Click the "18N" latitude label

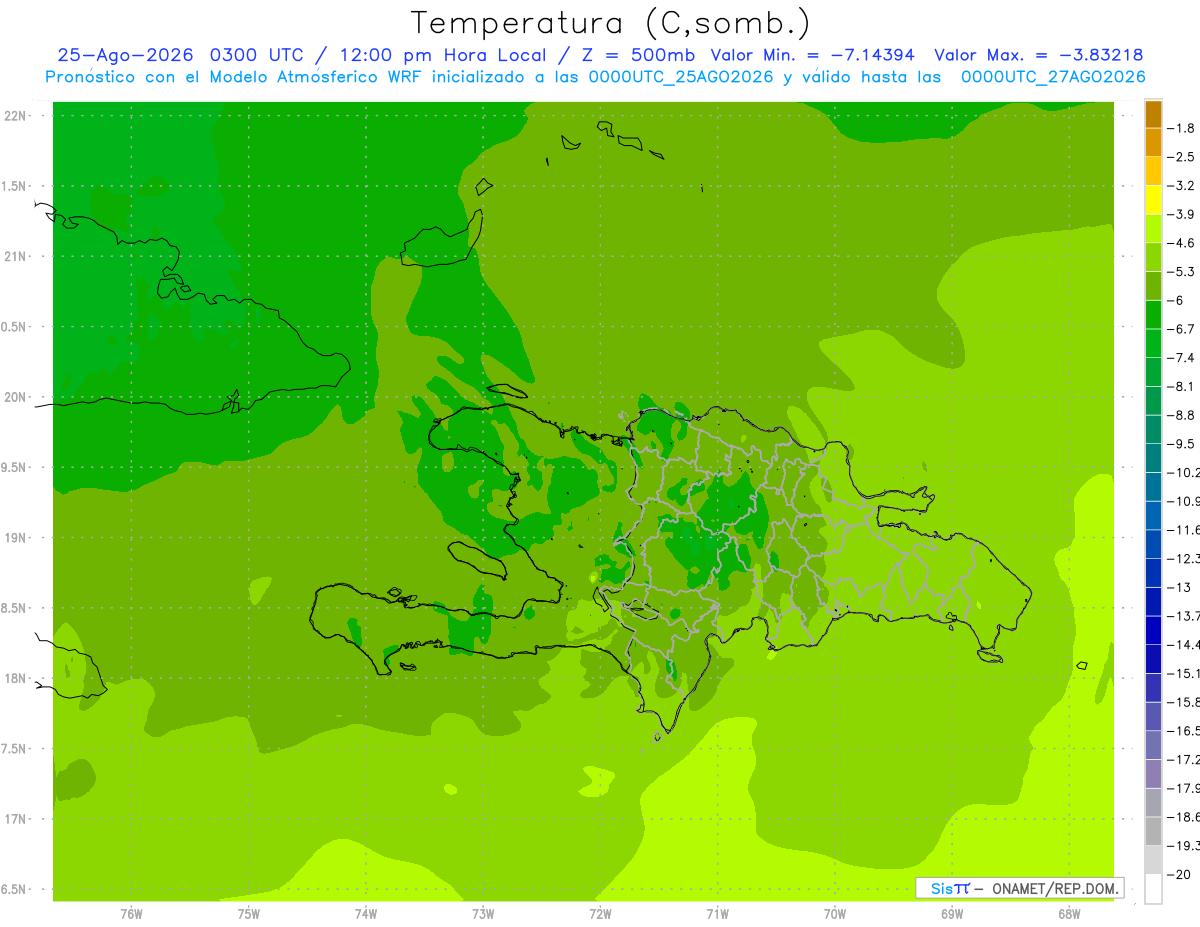tap(16, 678)
